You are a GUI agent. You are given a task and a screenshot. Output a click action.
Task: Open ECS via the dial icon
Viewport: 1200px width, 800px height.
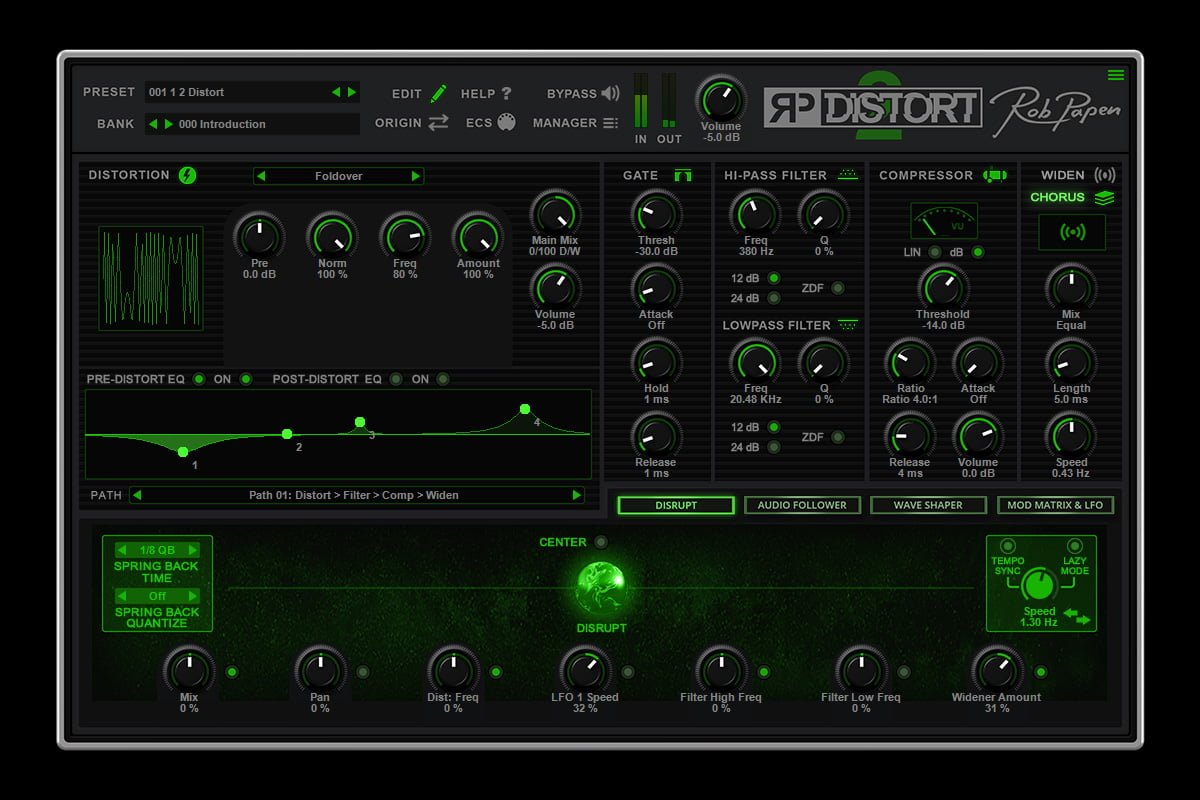(506, 123)
